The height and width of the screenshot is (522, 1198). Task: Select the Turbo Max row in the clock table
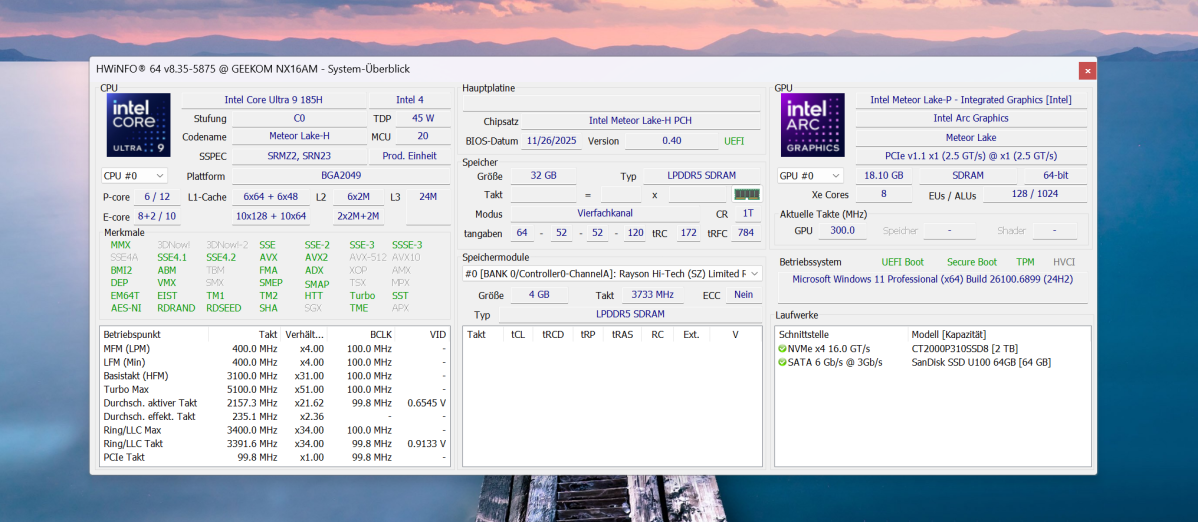coord(275,389)
